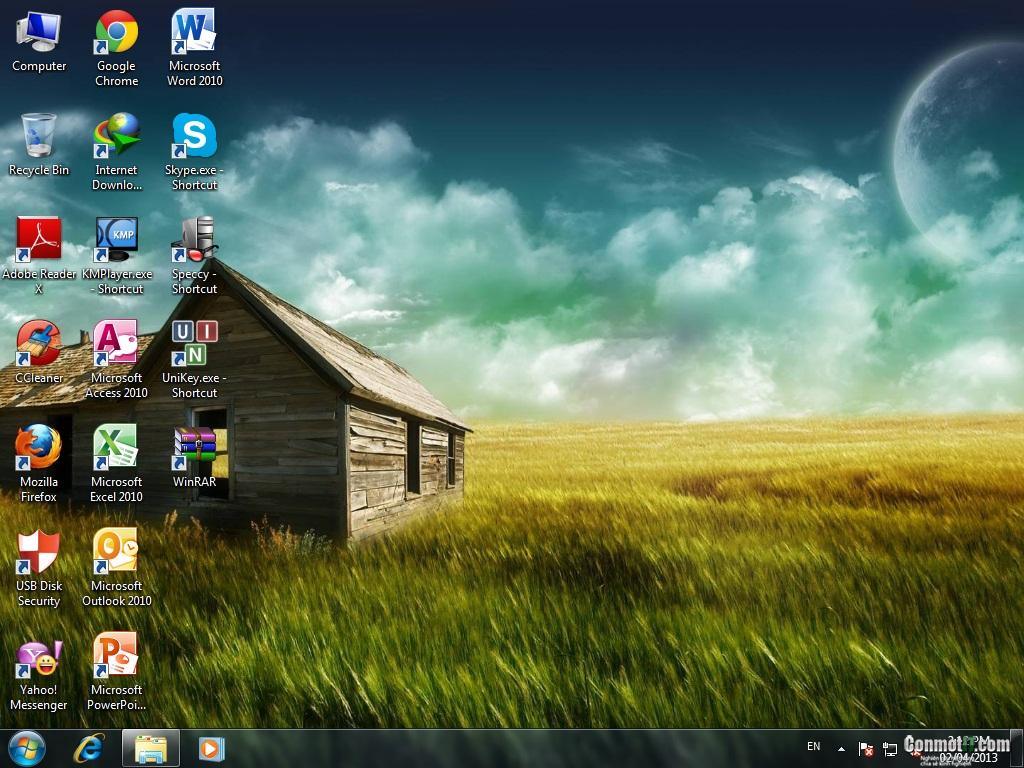Show hidden tray icons arrow
The width and height of the screenshot is (1024, 768).
(842, 749)
